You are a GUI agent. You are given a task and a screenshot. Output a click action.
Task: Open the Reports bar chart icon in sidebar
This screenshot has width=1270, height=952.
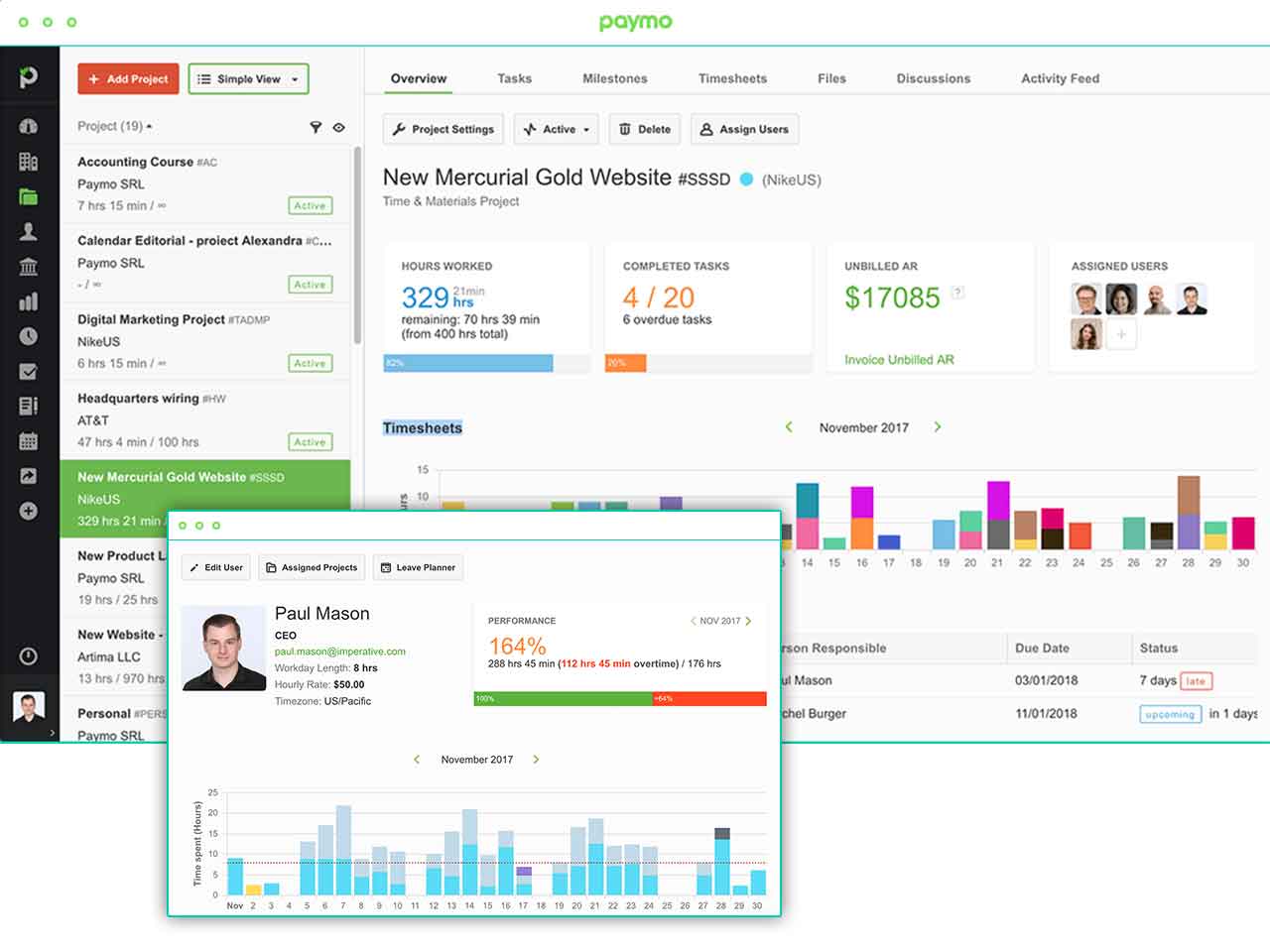[29, 301]
